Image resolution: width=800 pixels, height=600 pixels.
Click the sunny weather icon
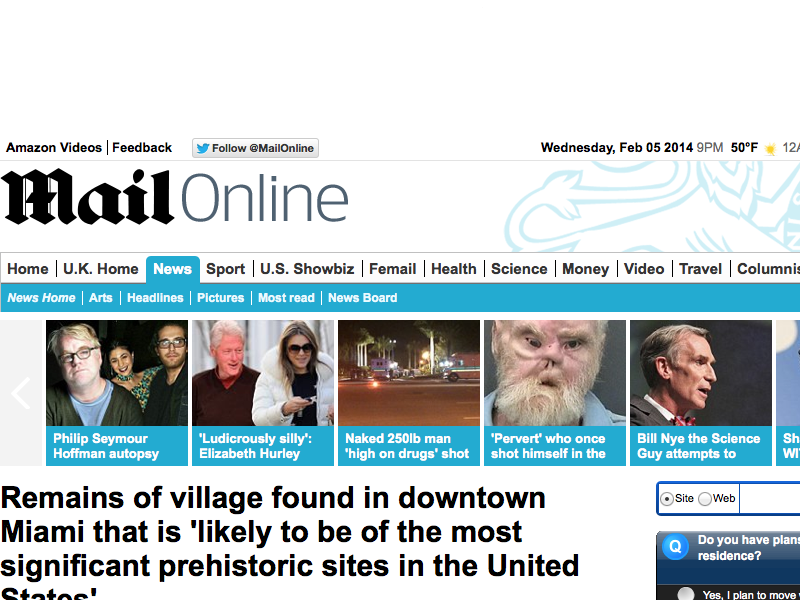pyautogui.click(x=770, y=148)
